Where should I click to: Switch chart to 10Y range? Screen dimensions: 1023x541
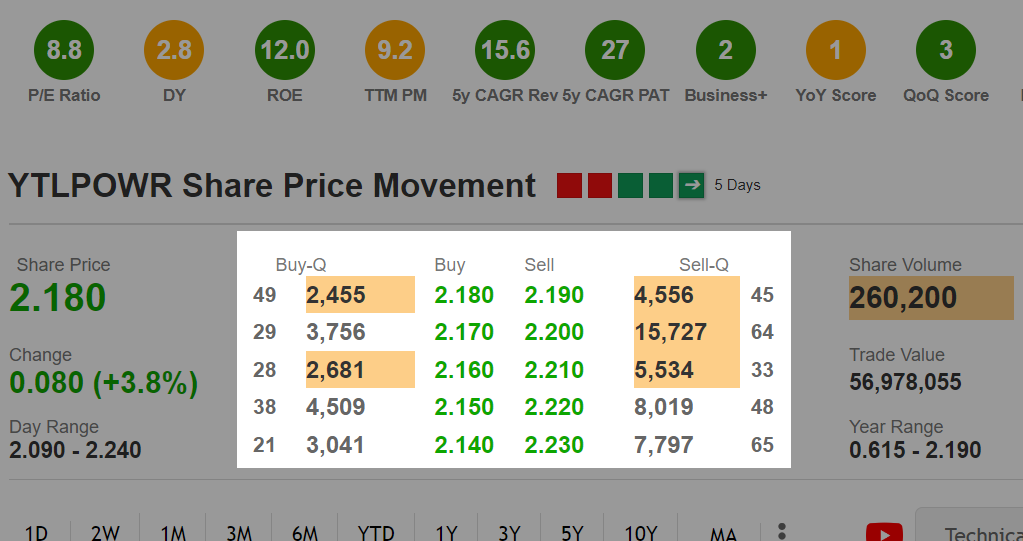641,533
